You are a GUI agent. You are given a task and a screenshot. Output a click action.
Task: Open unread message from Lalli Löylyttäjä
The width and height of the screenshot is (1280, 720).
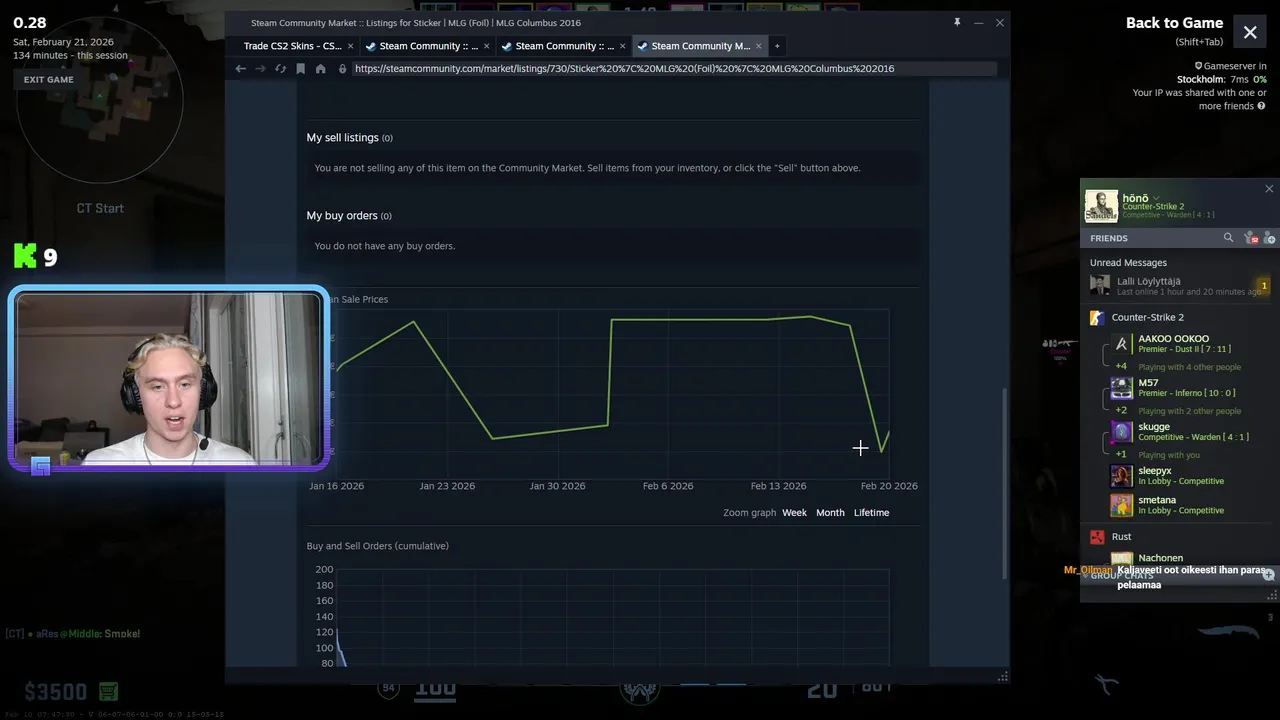[1180, 286]
